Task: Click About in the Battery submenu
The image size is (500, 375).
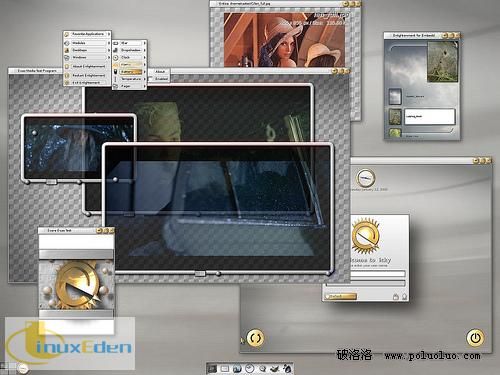Action: click(160, 71)
